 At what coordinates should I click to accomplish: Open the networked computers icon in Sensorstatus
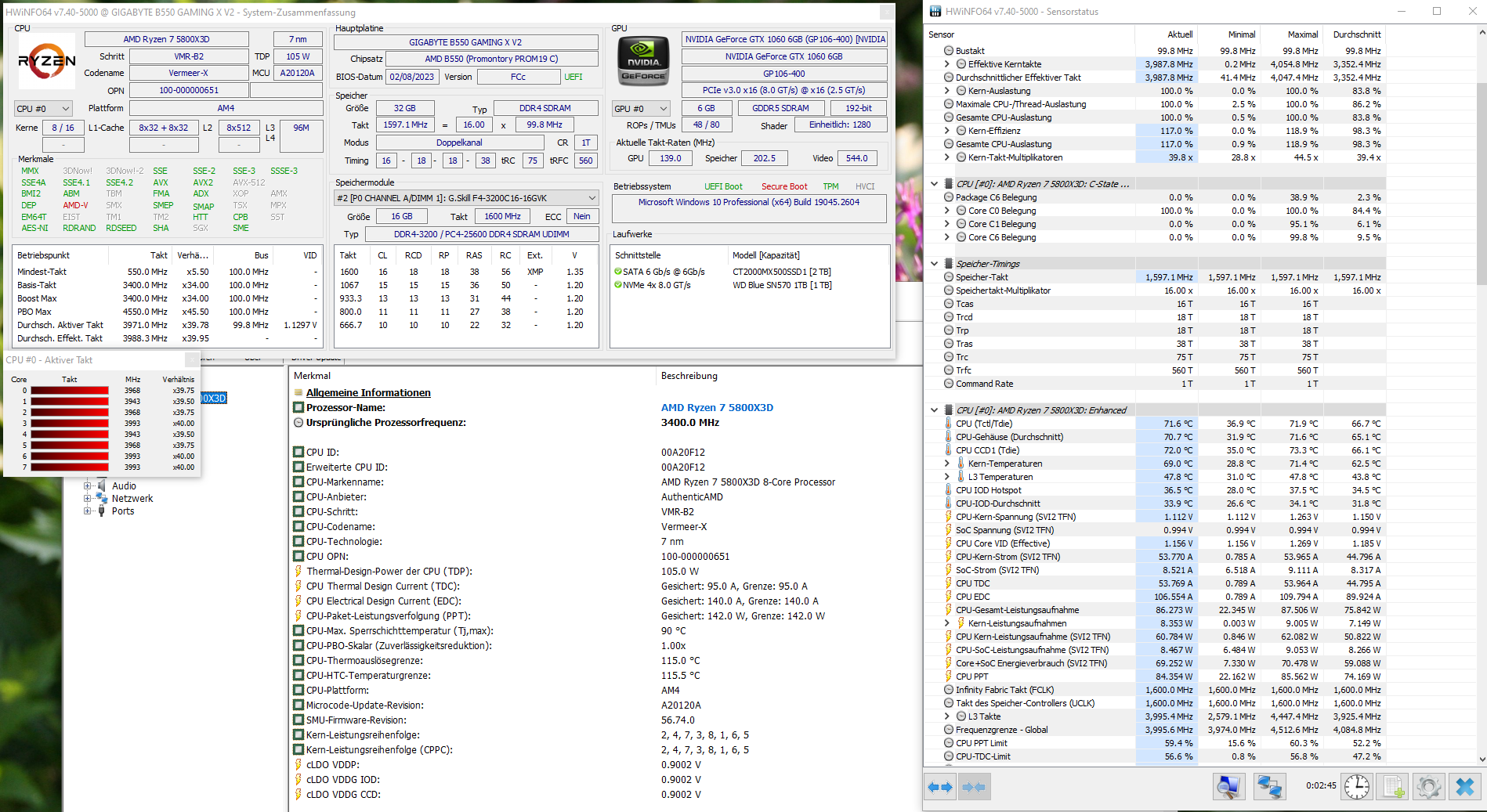point(1269,786)
